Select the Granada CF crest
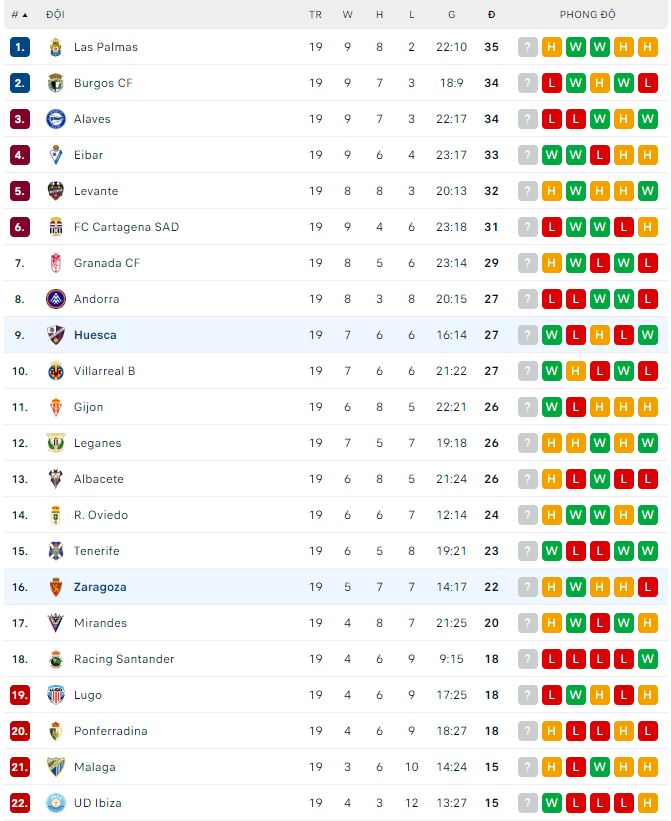 [55, 263]
